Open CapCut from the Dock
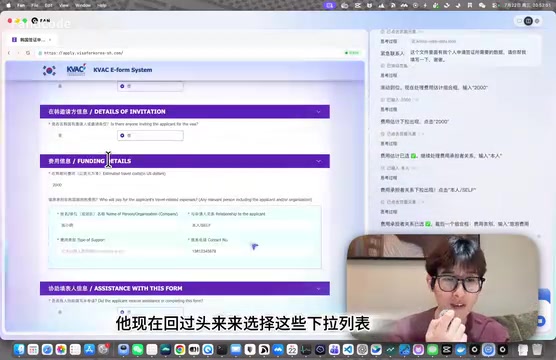556x360 pixels. pos(446,350)
